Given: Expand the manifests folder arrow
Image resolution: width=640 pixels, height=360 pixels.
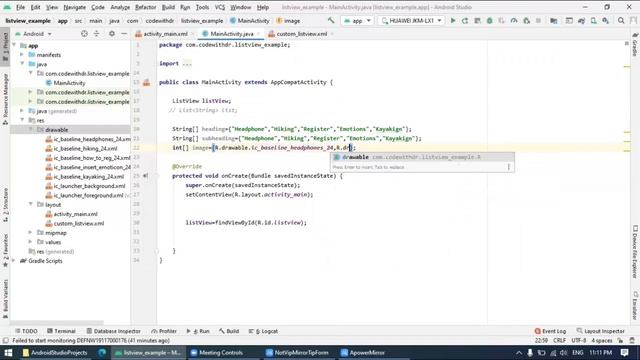Looking at the screenshot, I should pos(22,55).
